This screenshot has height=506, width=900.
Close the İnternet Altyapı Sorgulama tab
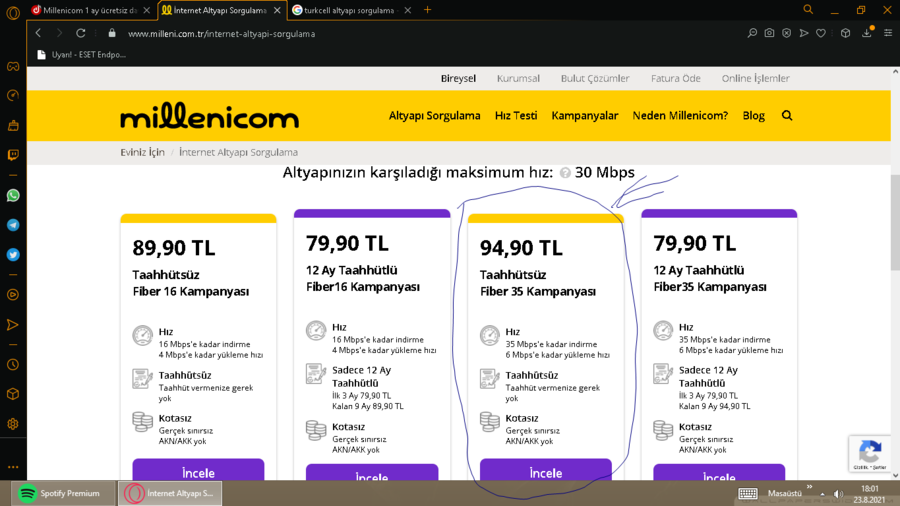[277, 10]
